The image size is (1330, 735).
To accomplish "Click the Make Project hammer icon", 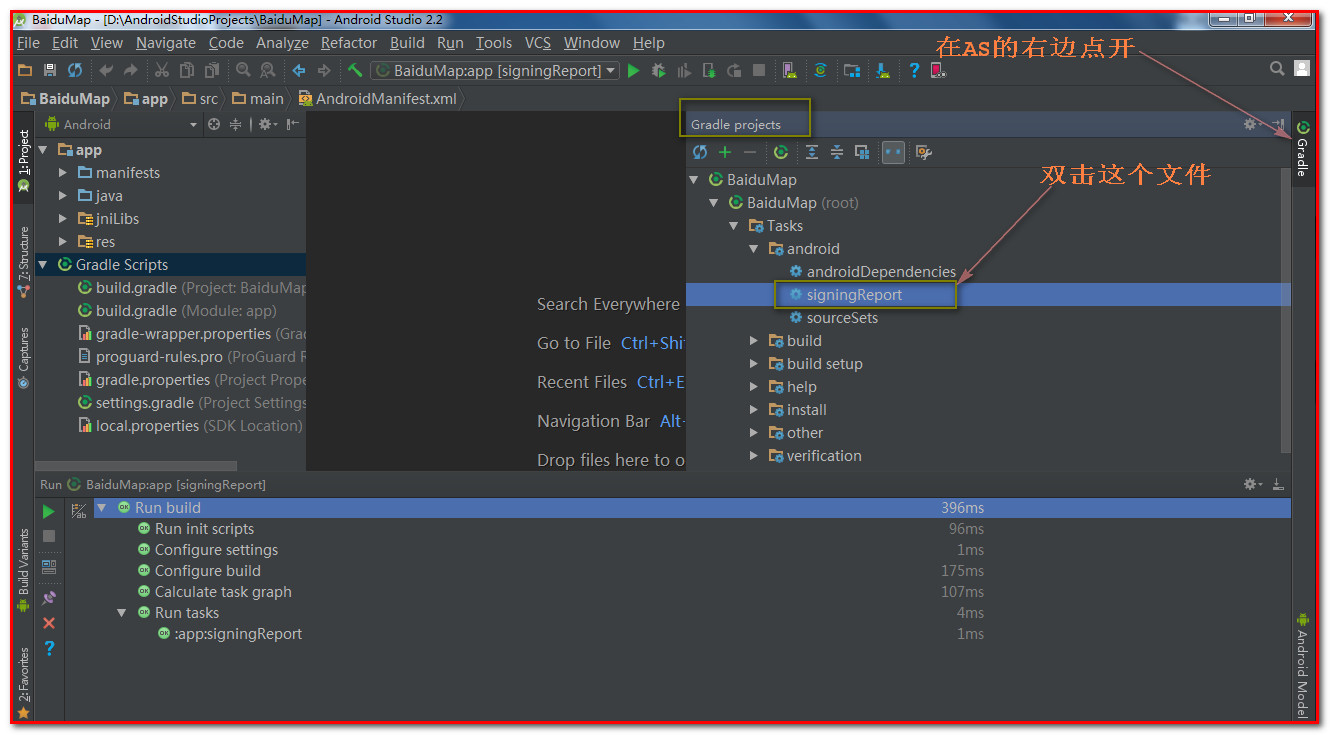I will [355, 70].
